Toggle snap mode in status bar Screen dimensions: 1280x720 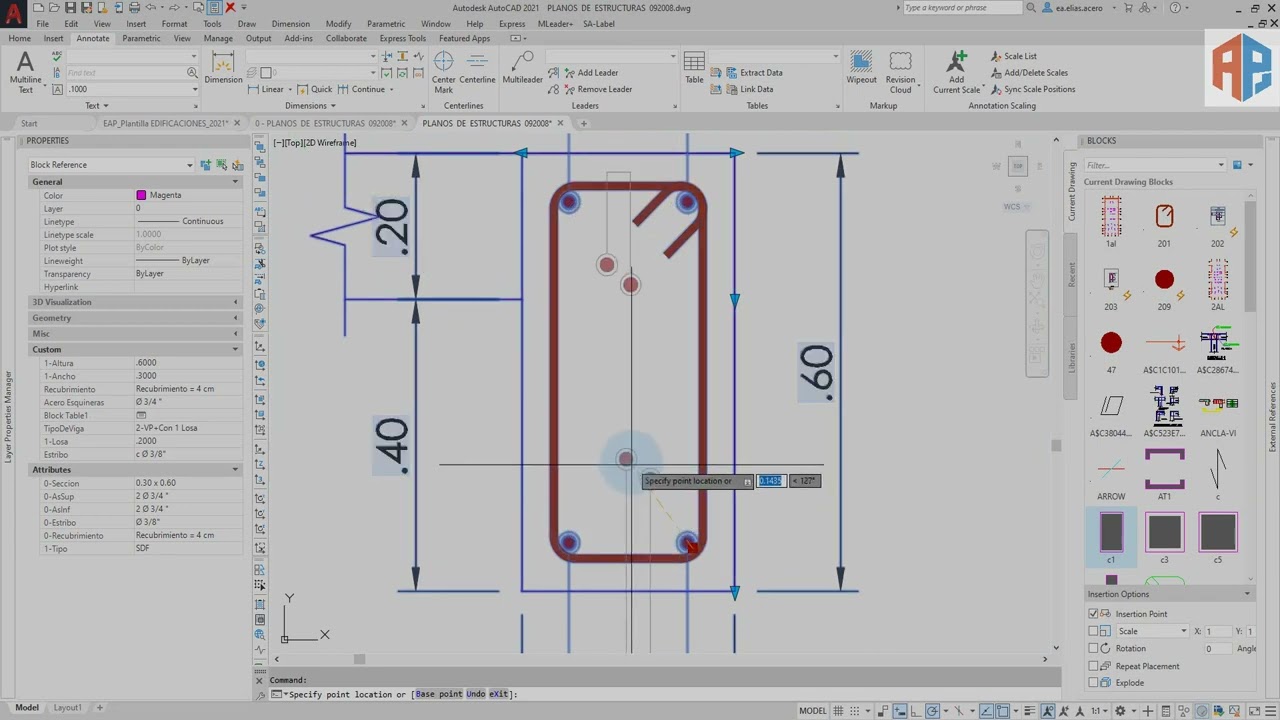855,711
